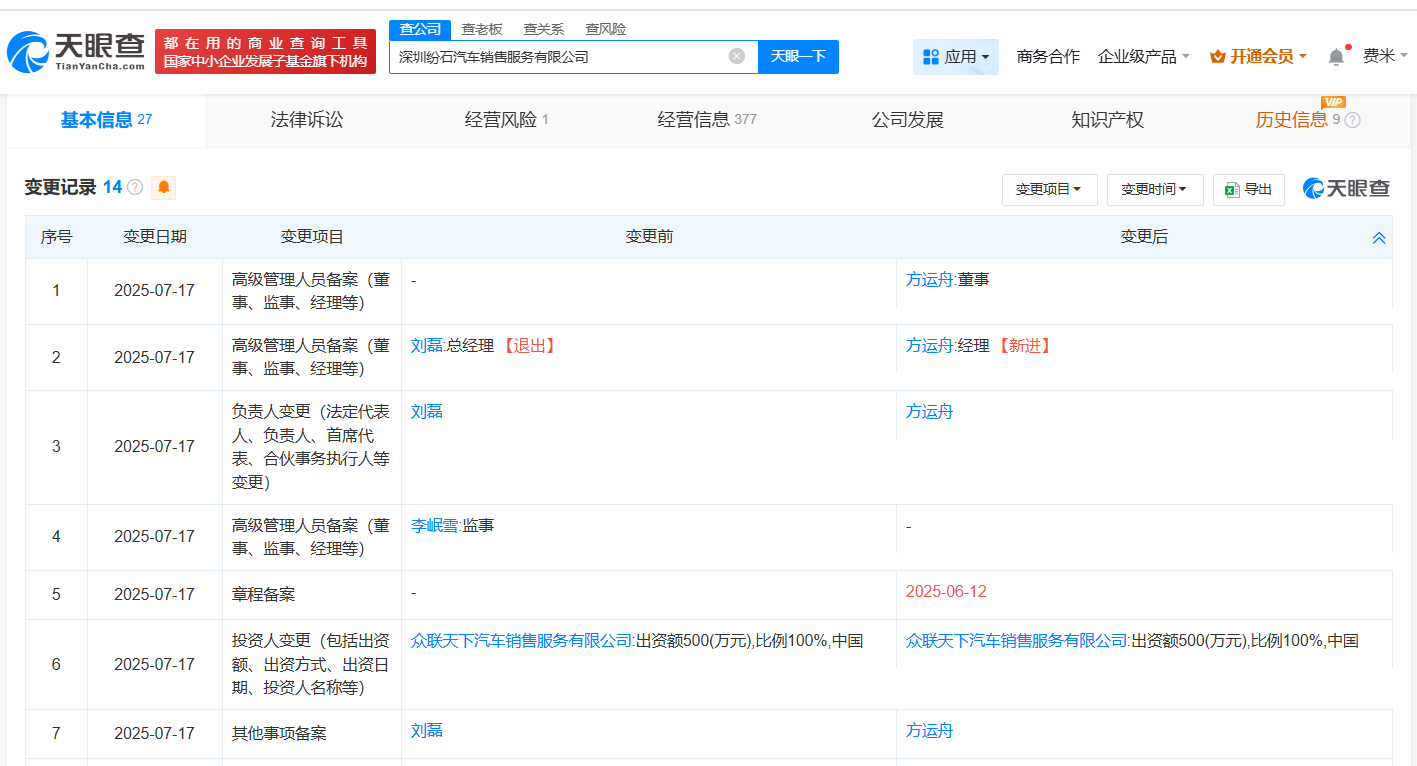Open the 变更时间 filter dropdown
The width and height of the screenshot is (1417, 766).
click(x=1155, y=189)
